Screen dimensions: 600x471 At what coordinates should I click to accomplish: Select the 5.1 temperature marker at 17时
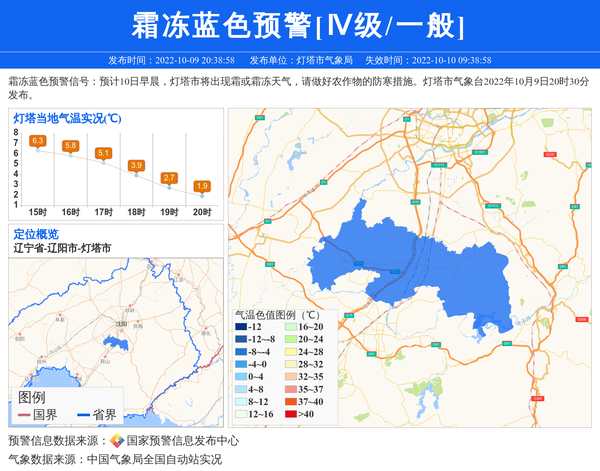103,153
